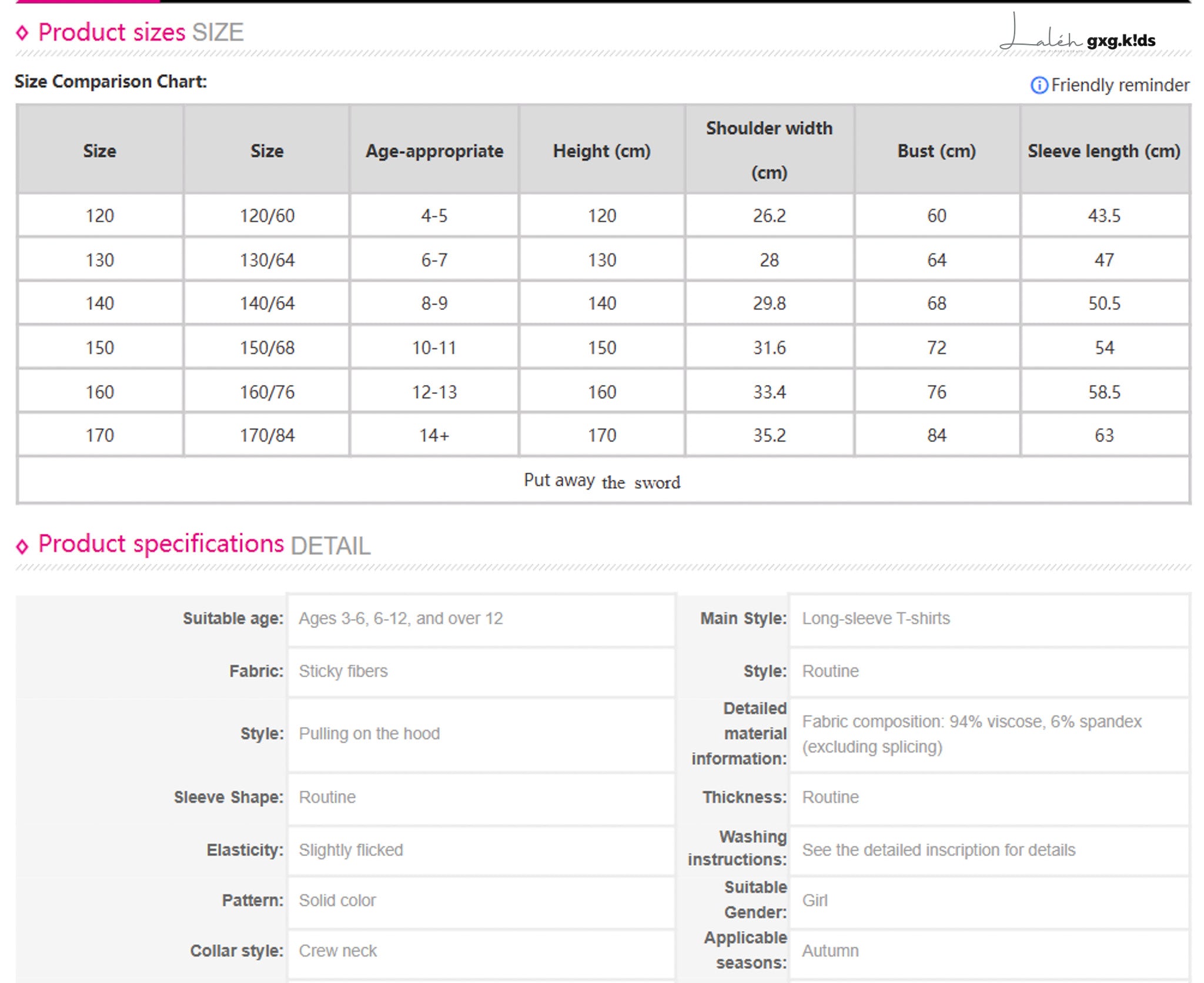Select the 'Product specifications DETAIL' heading

tap(204, 544)
